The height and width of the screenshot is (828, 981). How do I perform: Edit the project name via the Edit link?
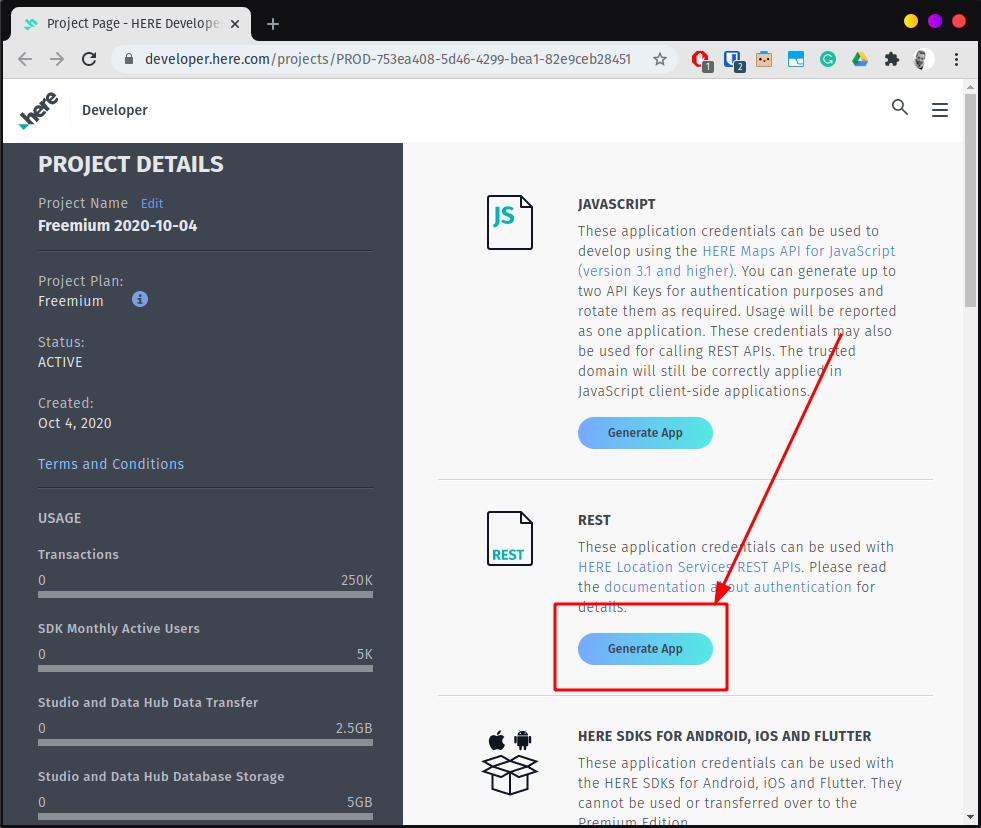tap(151, 203)
